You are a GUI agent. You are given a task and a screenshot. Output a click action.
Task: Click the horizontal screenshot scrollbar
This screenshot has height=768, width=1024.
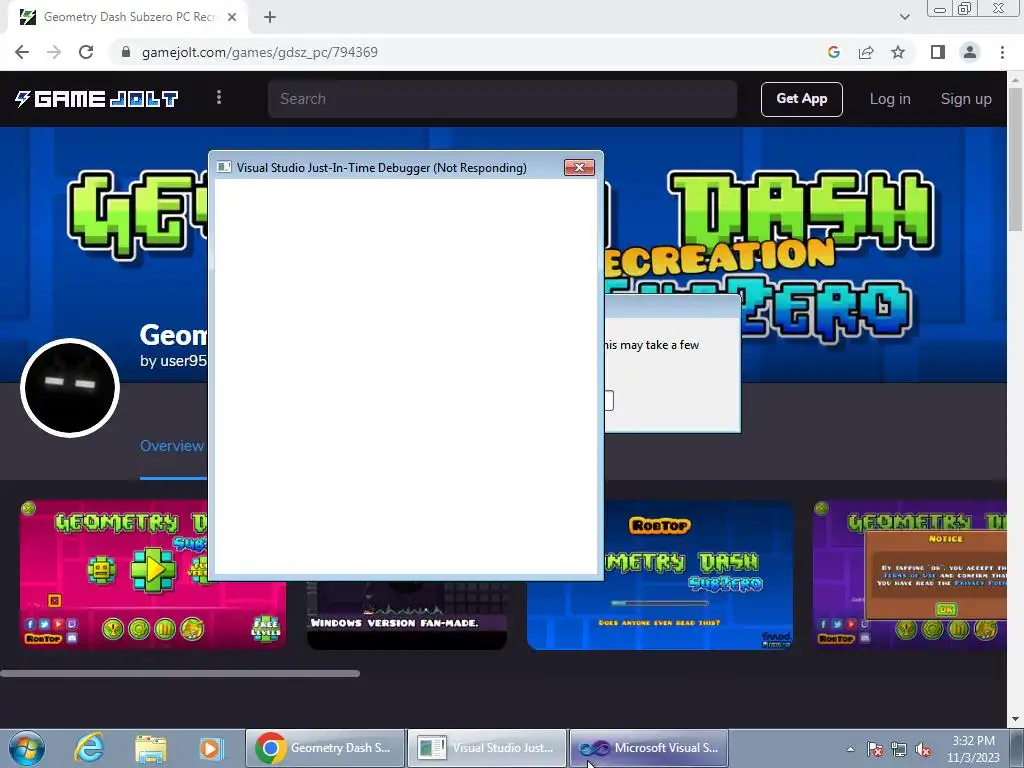click(x=180, y=673)
